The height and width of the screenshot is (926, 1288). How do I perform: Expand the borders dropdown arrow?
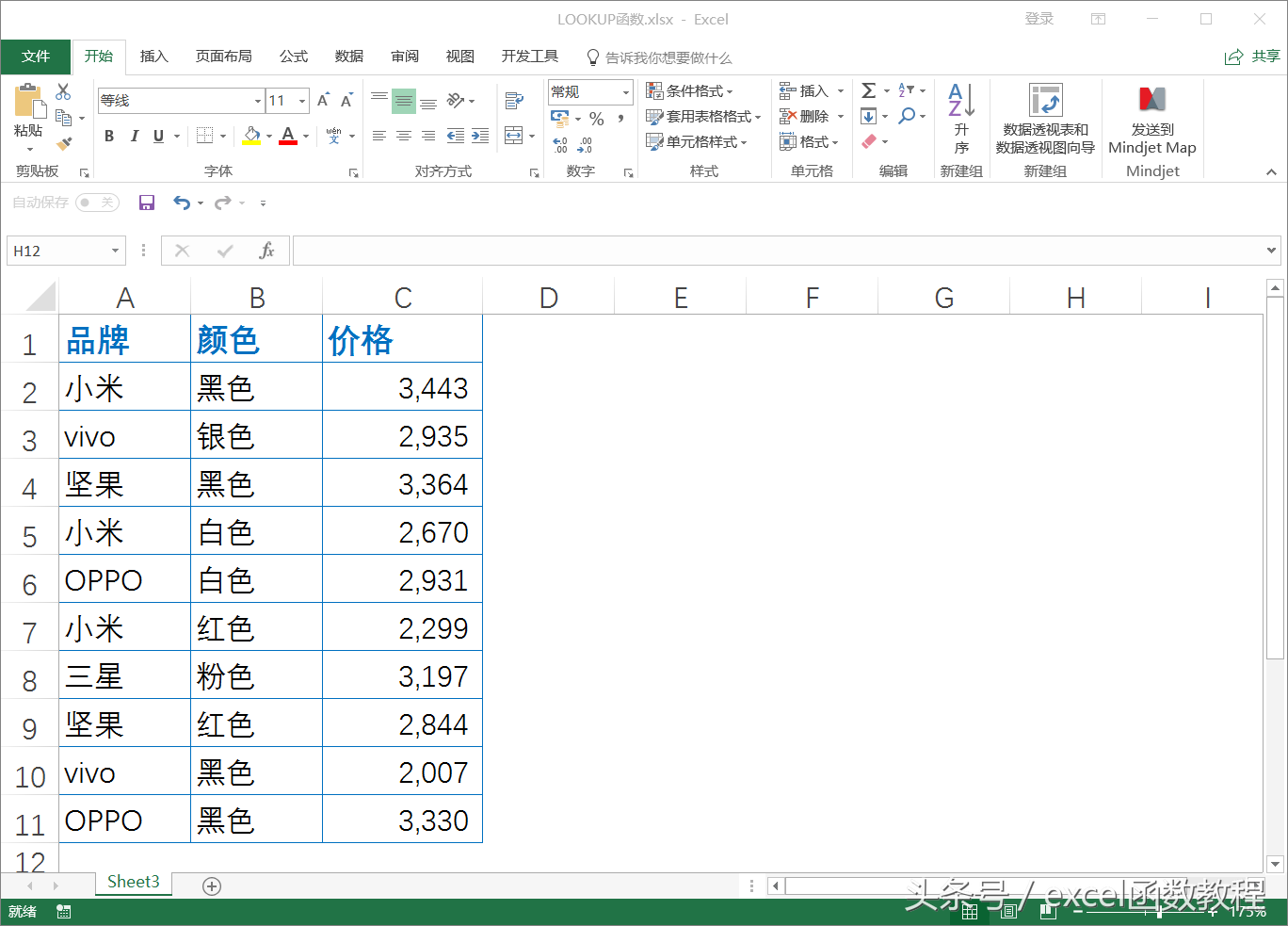point(223,137)
